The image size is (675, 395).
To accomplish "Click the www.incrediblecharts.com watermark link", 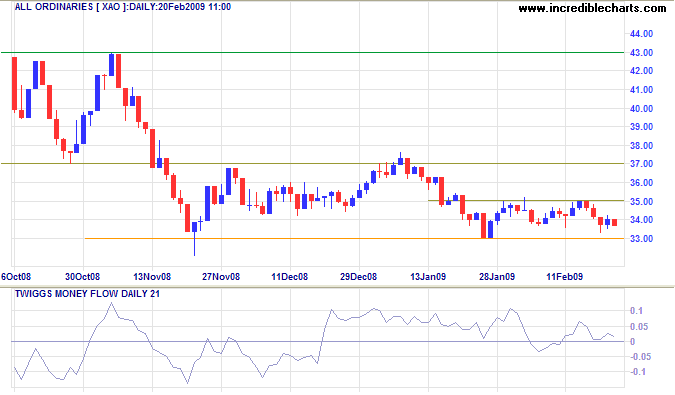I will click(592, 8).
